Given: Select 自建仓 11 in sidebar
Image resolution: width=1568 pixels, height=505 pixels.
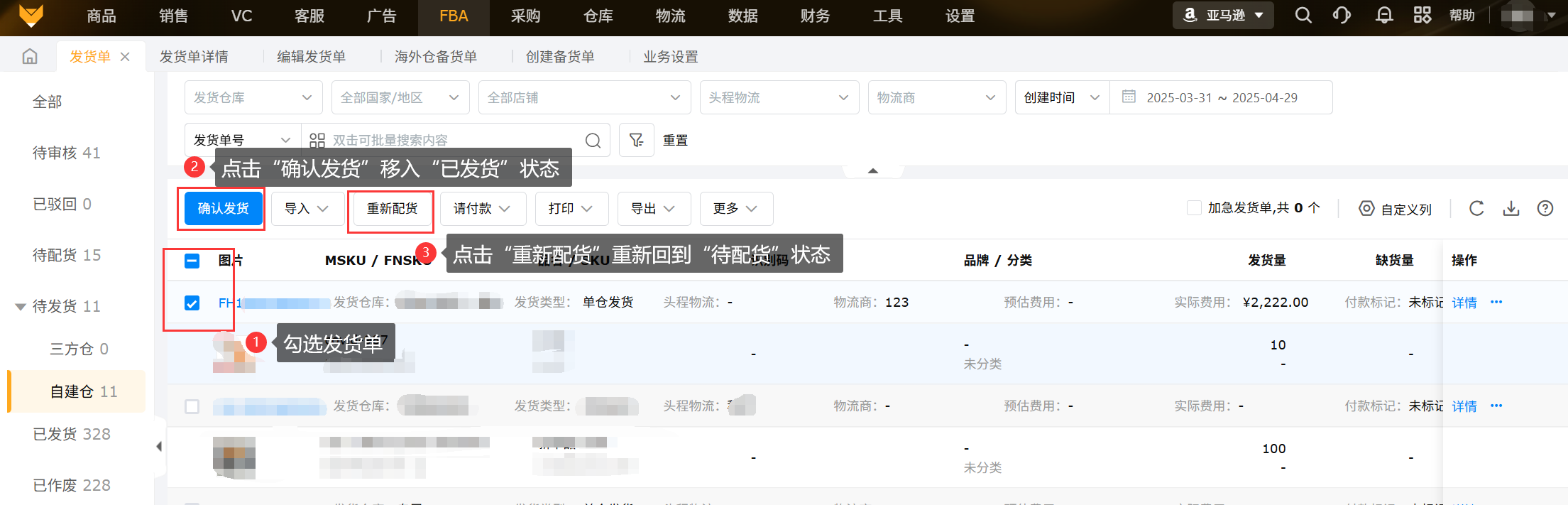Looking at the screenshot, I should tap(78, 391).
